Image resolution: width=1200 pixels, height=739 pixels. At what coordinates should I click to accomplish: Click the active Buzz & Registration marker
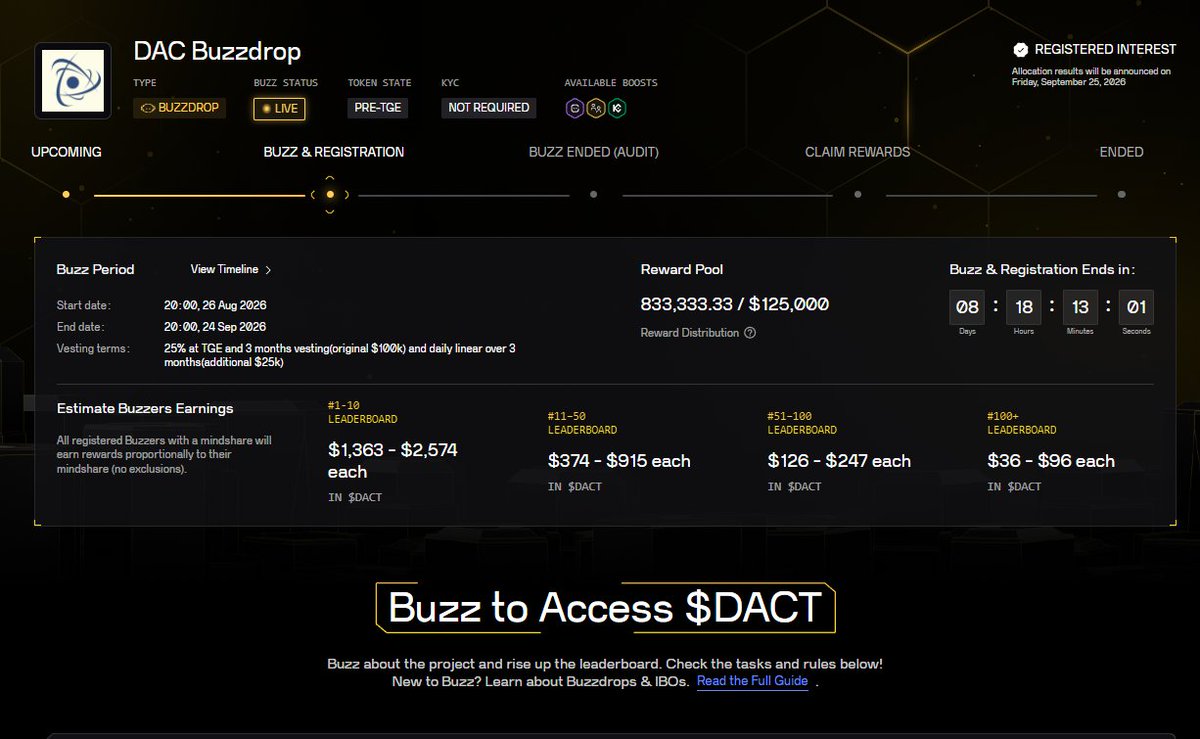click(330, 195)
